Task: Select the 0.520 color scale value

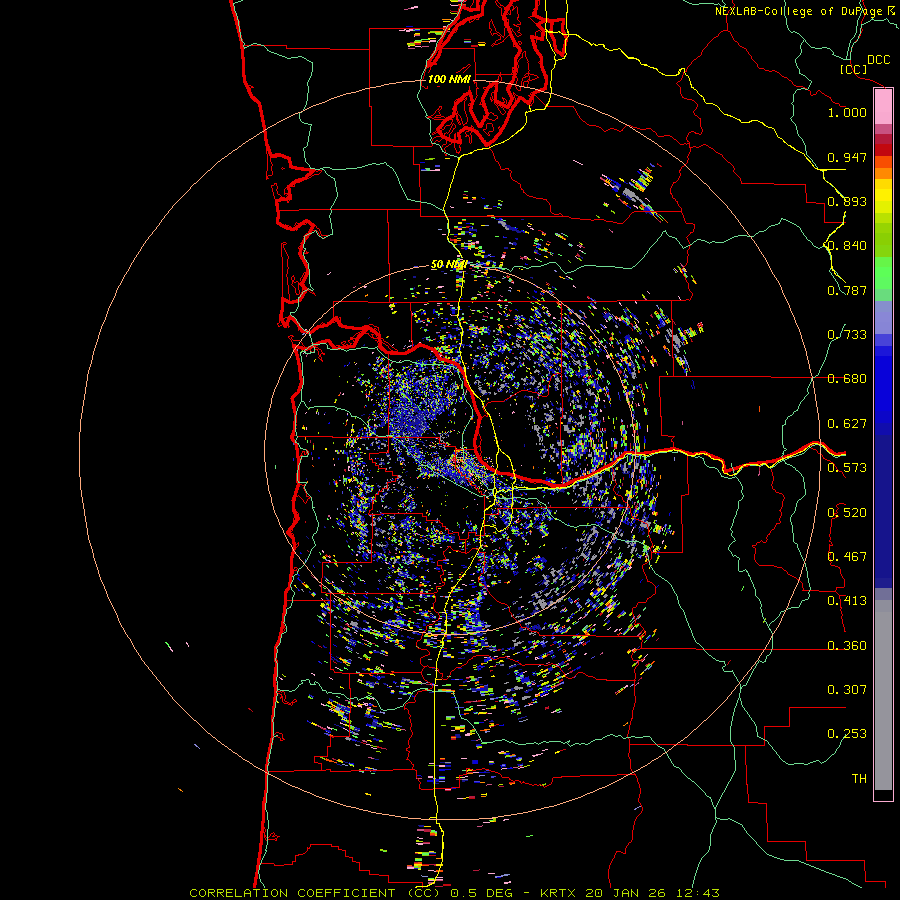Action: click(847, 513)
